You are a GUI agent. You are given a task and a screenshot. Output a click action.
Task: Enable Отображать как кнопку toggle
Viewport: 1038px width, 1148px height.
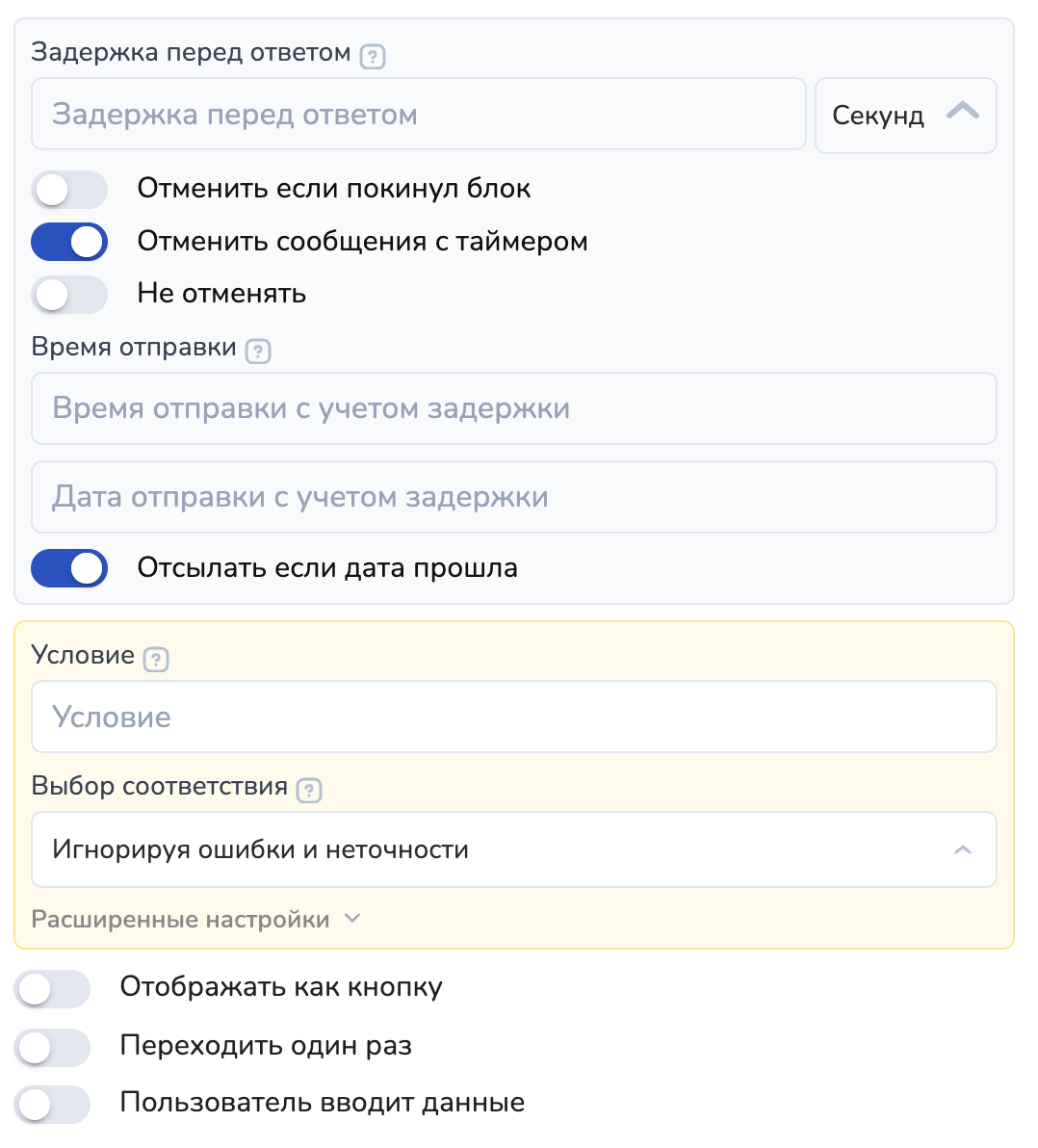pyautogui.click(x=52, y=989)
